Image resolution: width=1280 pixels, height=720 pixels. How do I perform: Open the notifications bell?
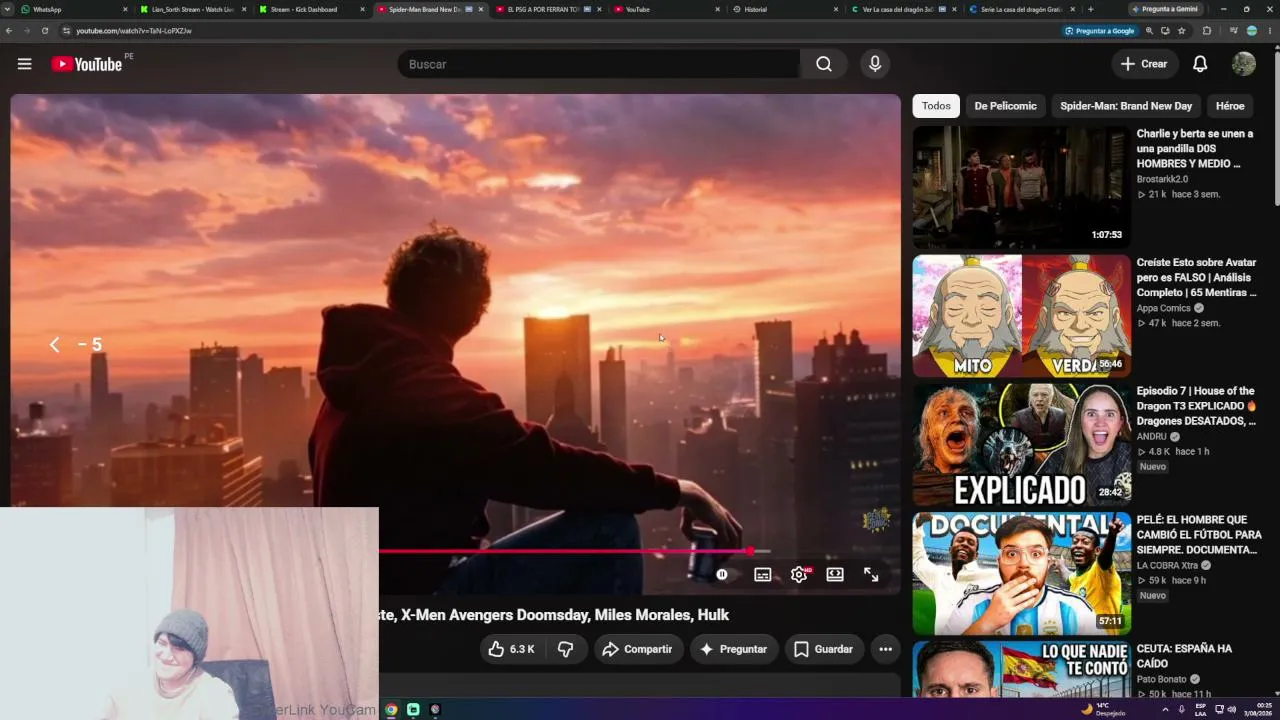(x=1200, y=64)
